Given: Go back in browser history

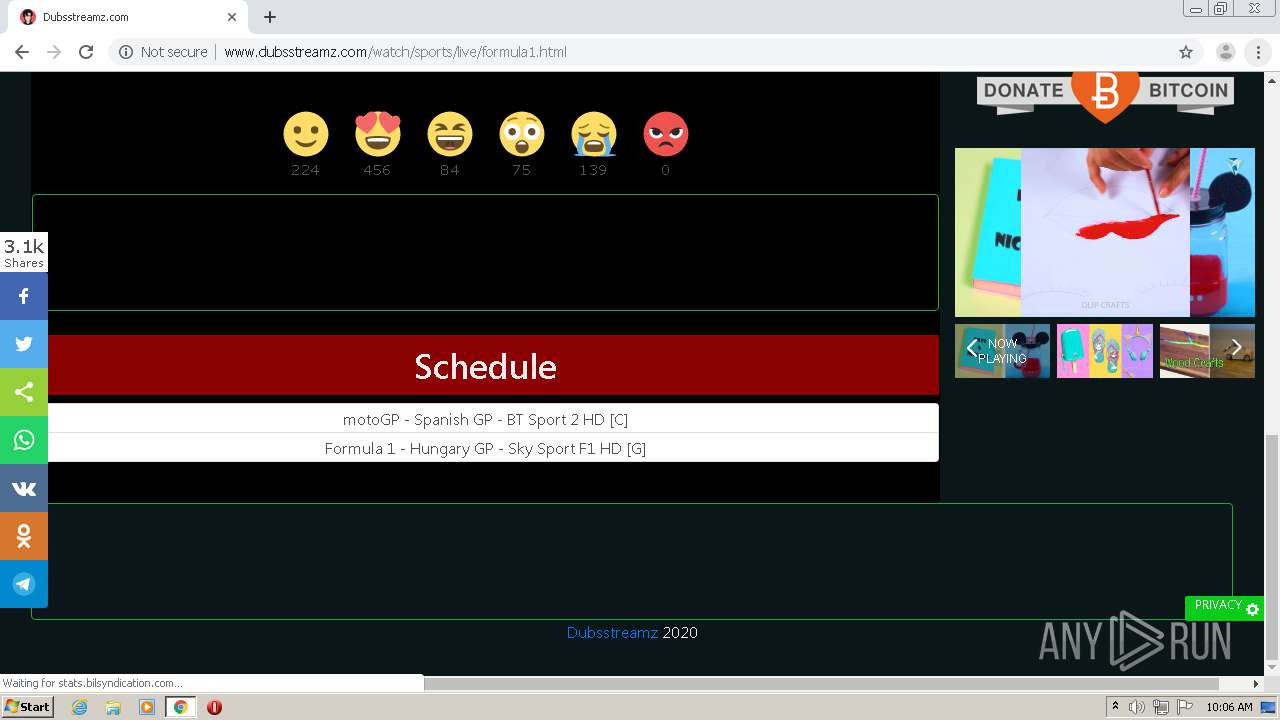Looking at the screenshot, I should click(x=22, y=52).
